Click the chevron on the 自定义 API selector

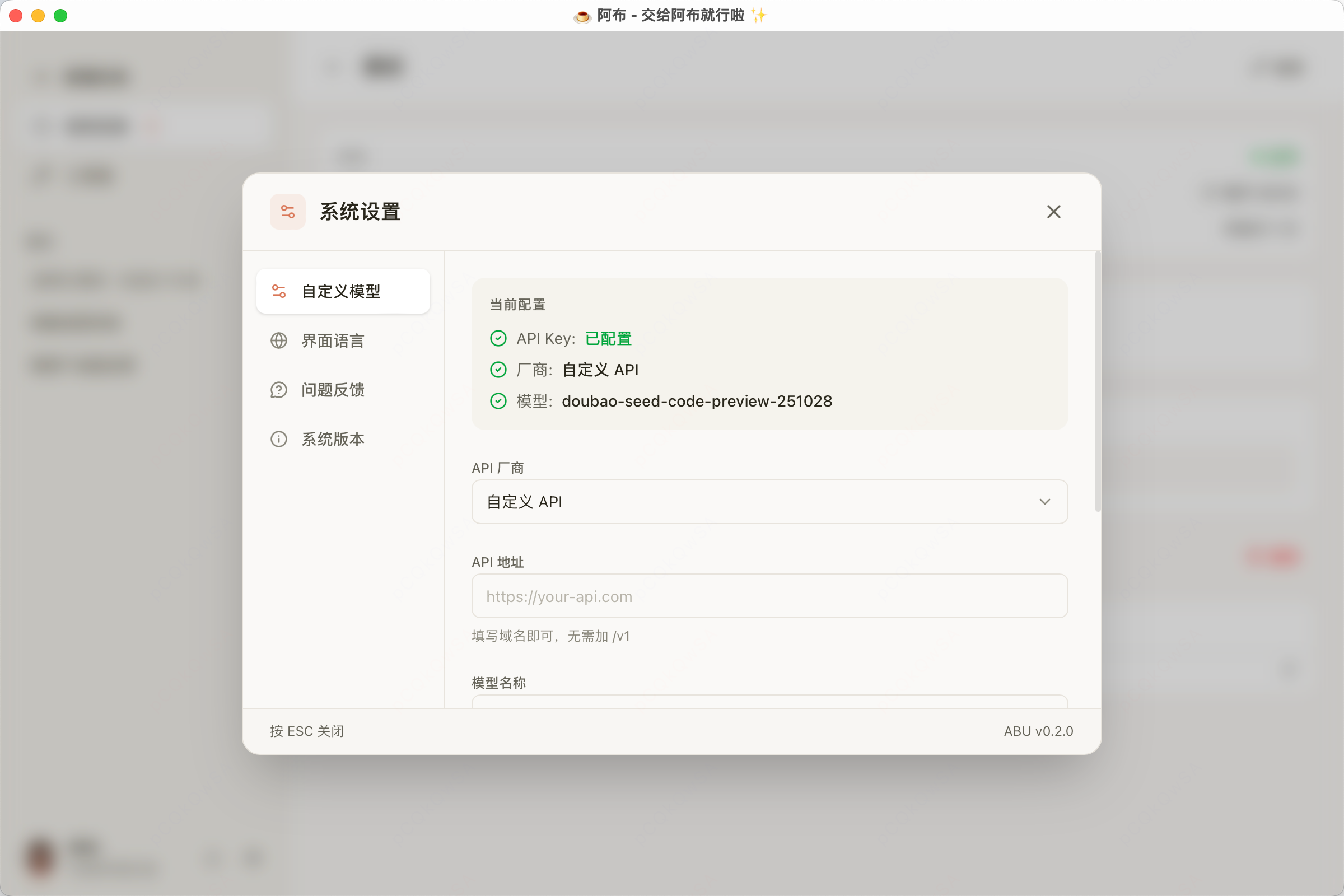1046,502
